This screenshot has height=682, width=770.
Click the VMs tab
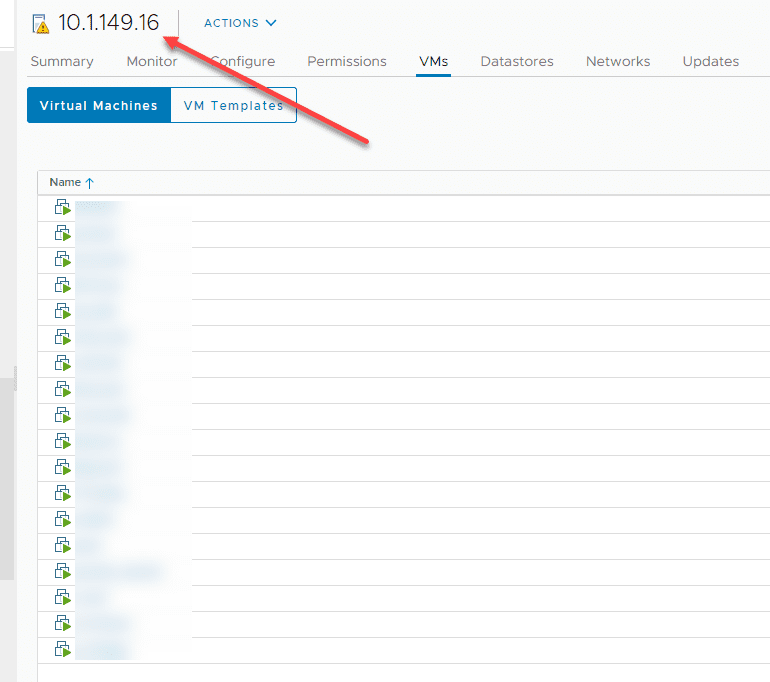(433, 61)
